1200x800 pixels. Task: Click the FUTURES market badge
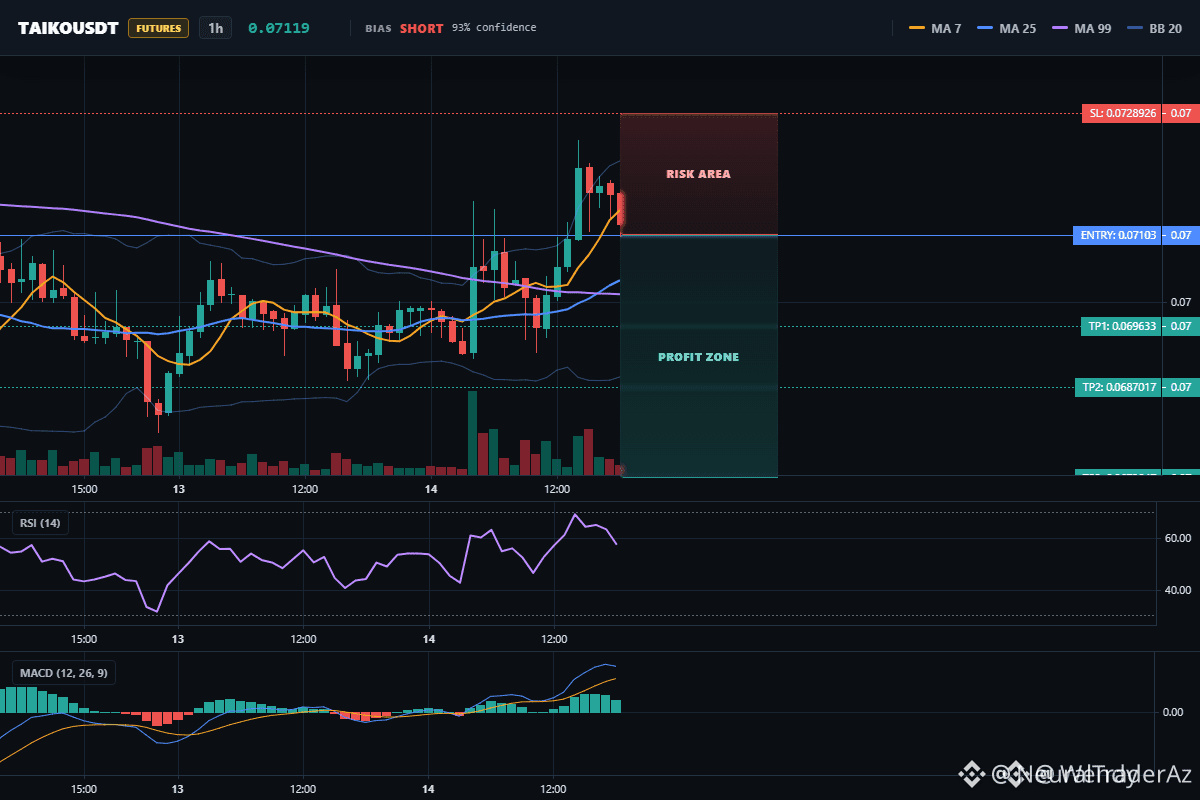(x=158, y=28)
